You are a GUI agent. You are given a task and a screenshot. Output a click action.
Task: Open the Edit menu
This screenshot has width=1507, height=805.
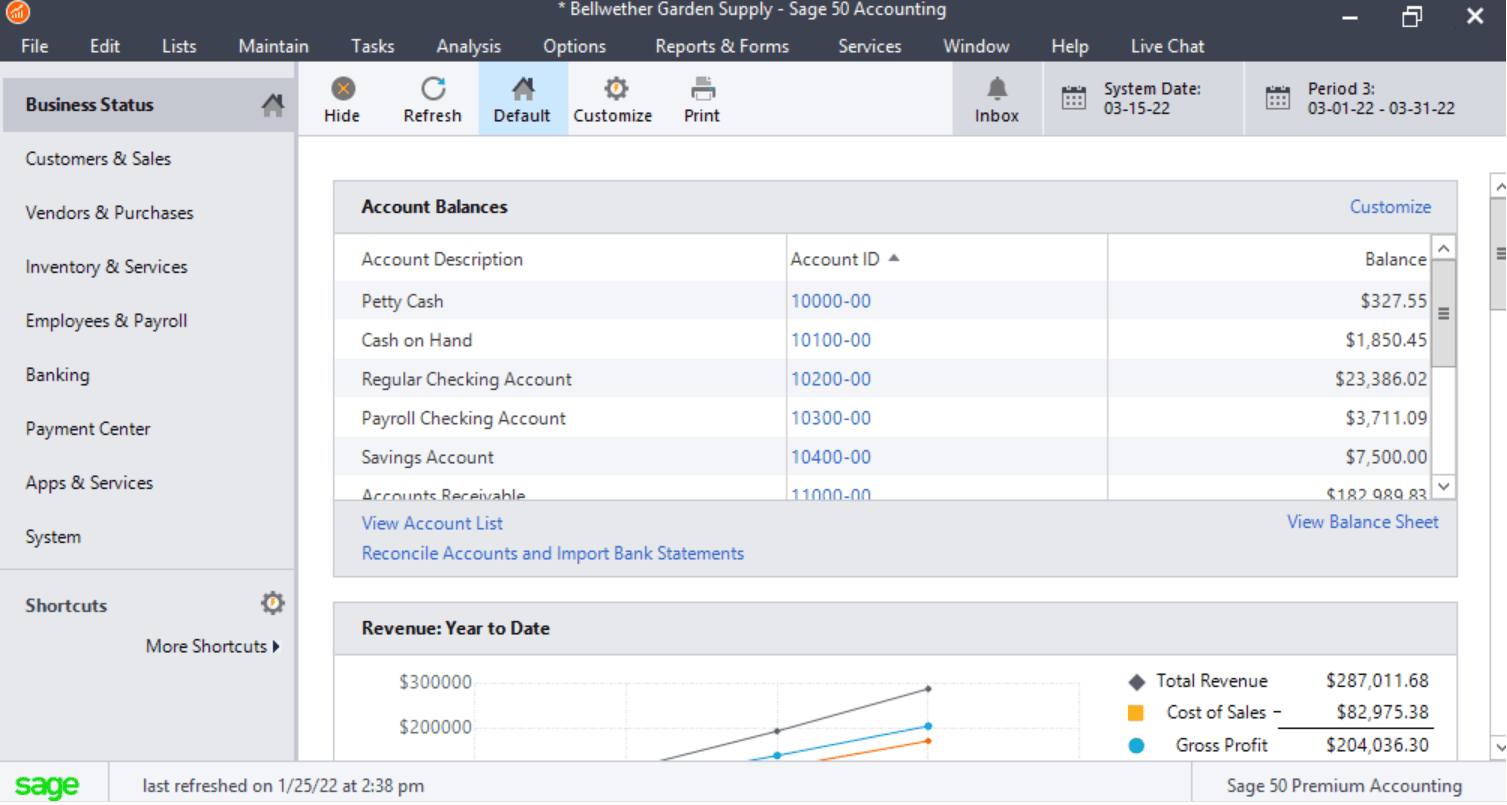pyautogui.click(x=105, y=46)
